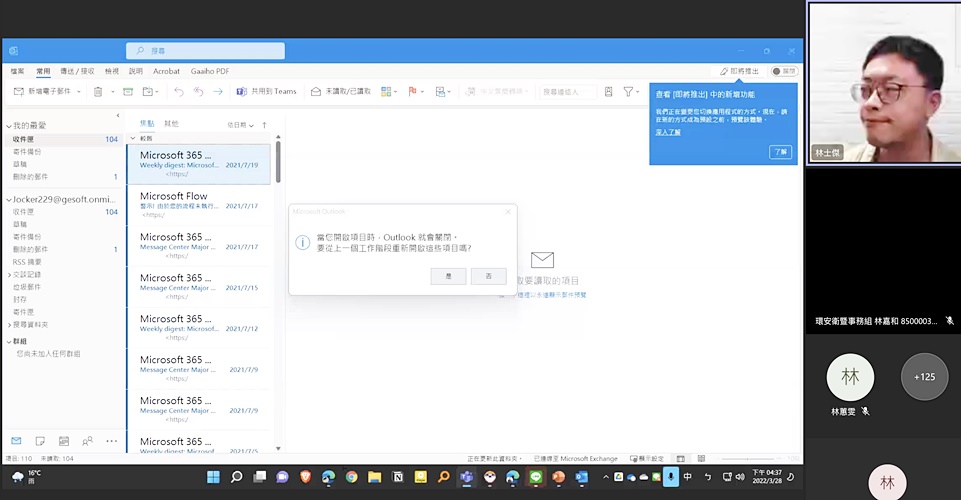Screen dimensions: 961x500
Task: Collapse the 我的最愛 favorites section
Action: click(x=8, y=126)
